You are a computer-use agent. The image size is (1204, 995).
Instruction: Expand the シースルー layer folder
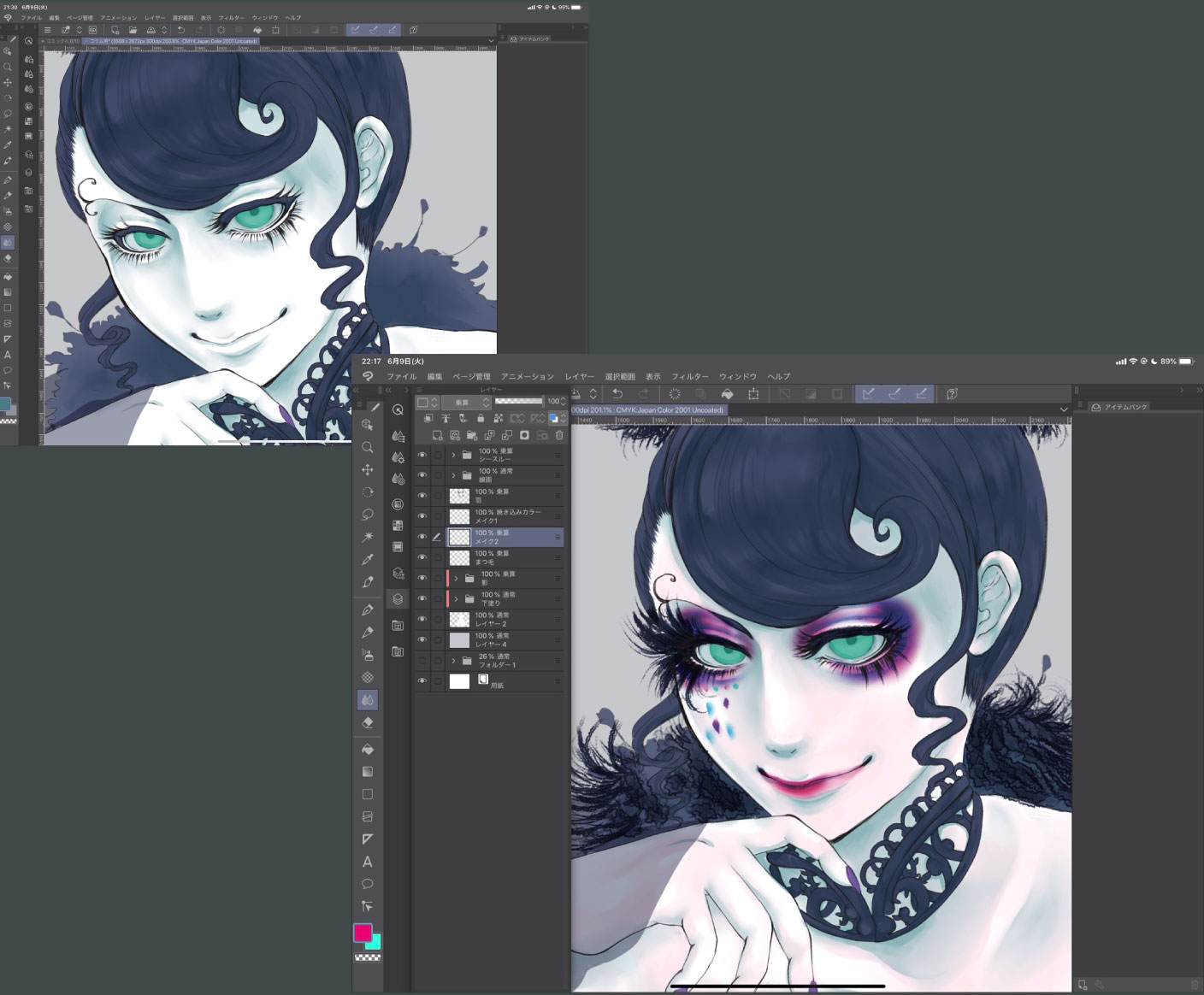click(453, 455)
